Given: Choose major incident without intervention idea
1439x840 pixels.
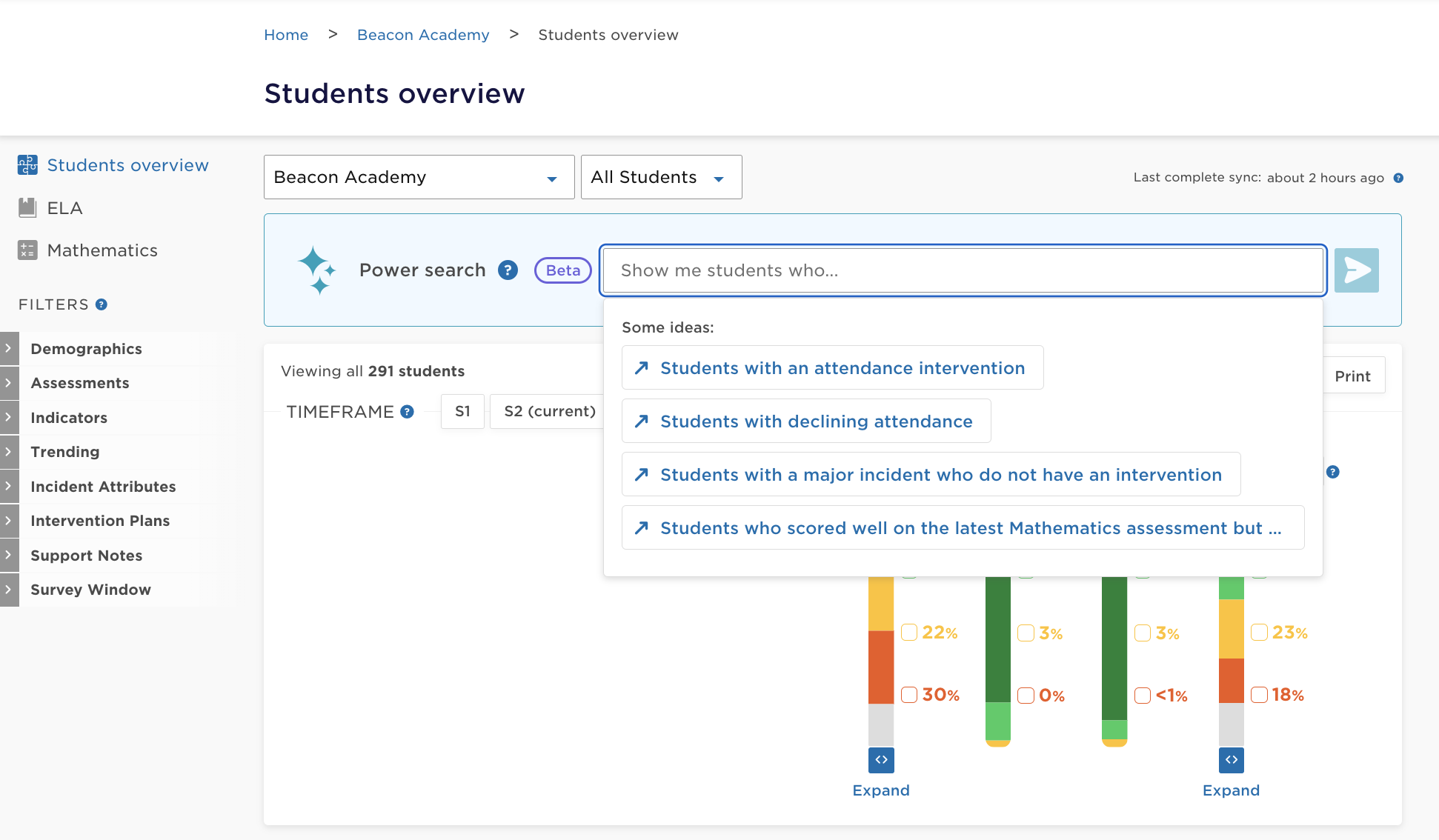Looking at the screenshot, I should (931, 474).
